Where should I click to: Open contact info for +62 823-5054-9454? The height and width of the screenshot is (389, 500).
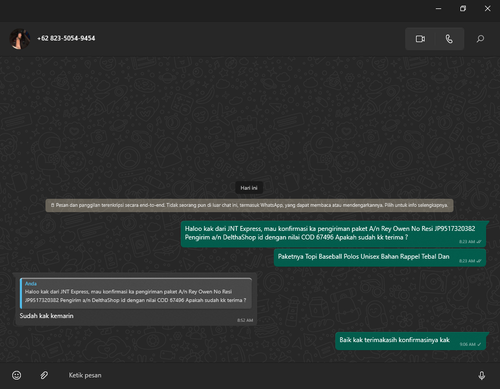[66, 38]
